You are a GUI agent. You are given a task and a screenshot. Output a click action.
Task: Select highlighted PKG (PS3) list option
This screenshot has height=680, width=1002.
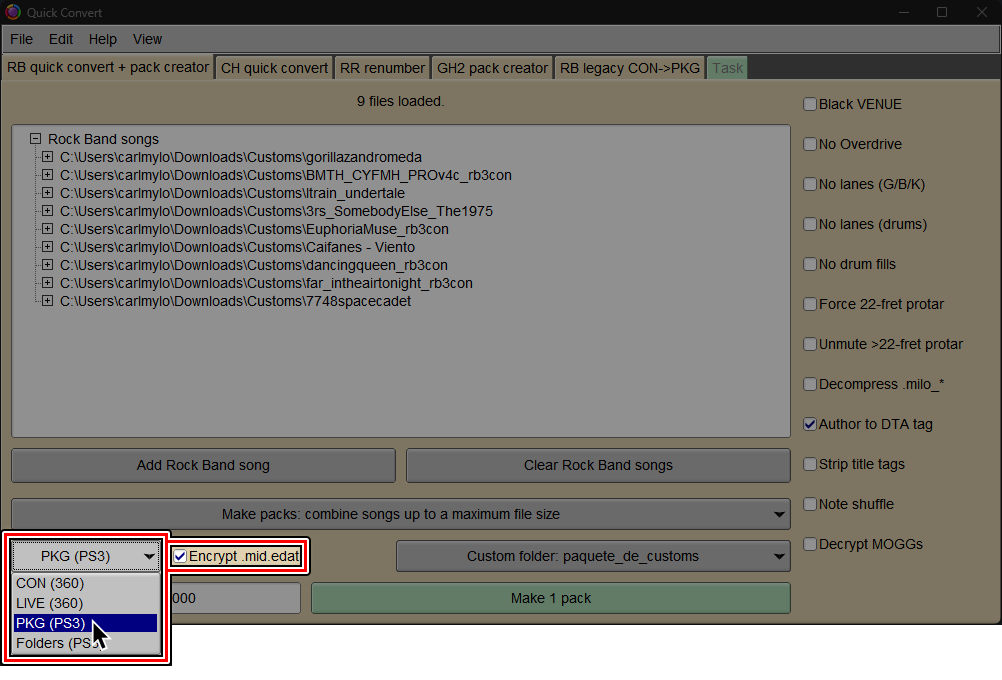[86, 623]
